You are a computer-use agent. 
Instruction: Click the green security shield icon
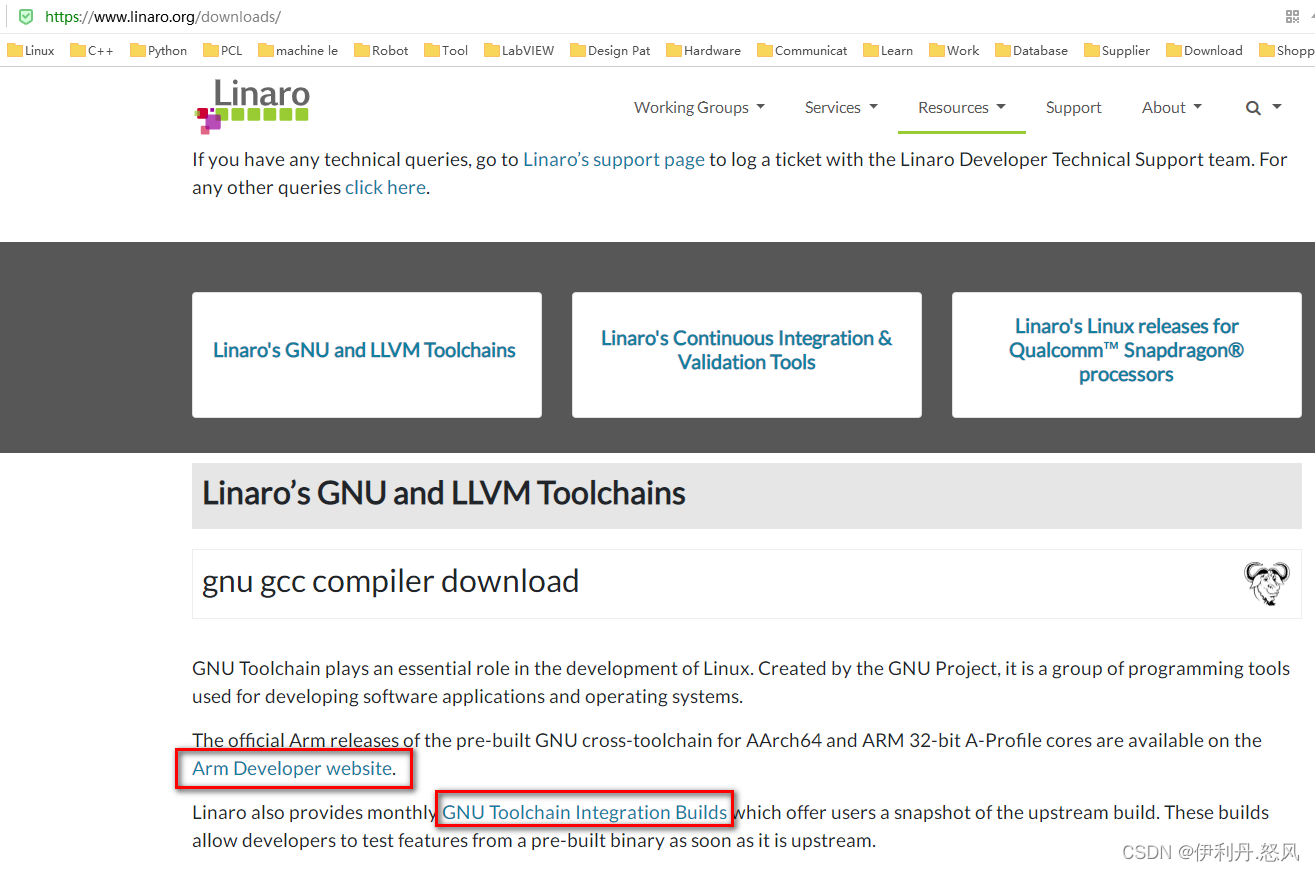click(x=26, y=17)
